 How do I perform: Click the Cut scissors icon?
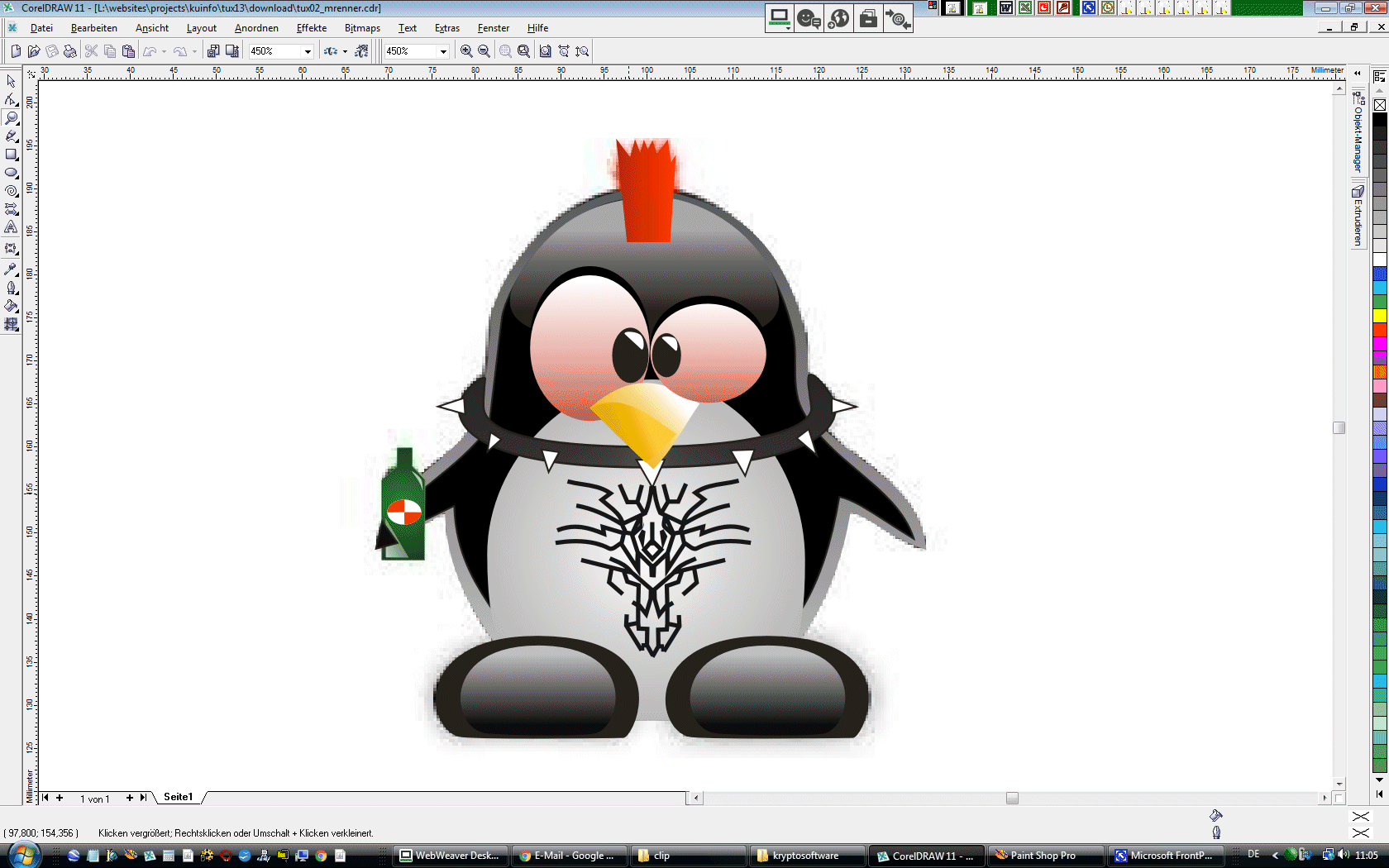point(91,51)
